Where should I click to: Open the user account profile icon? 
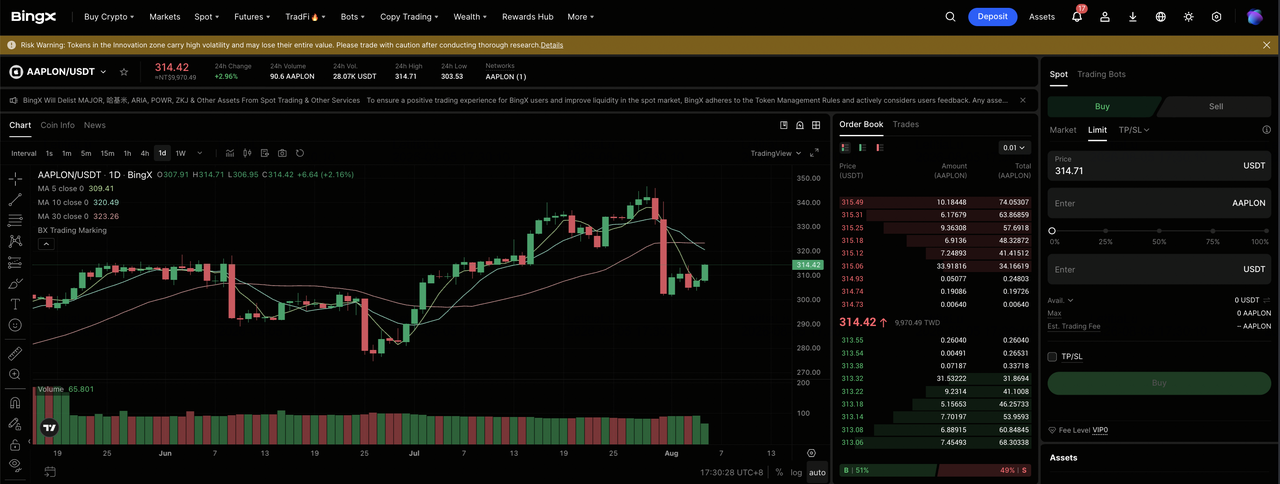[1105, 17]
